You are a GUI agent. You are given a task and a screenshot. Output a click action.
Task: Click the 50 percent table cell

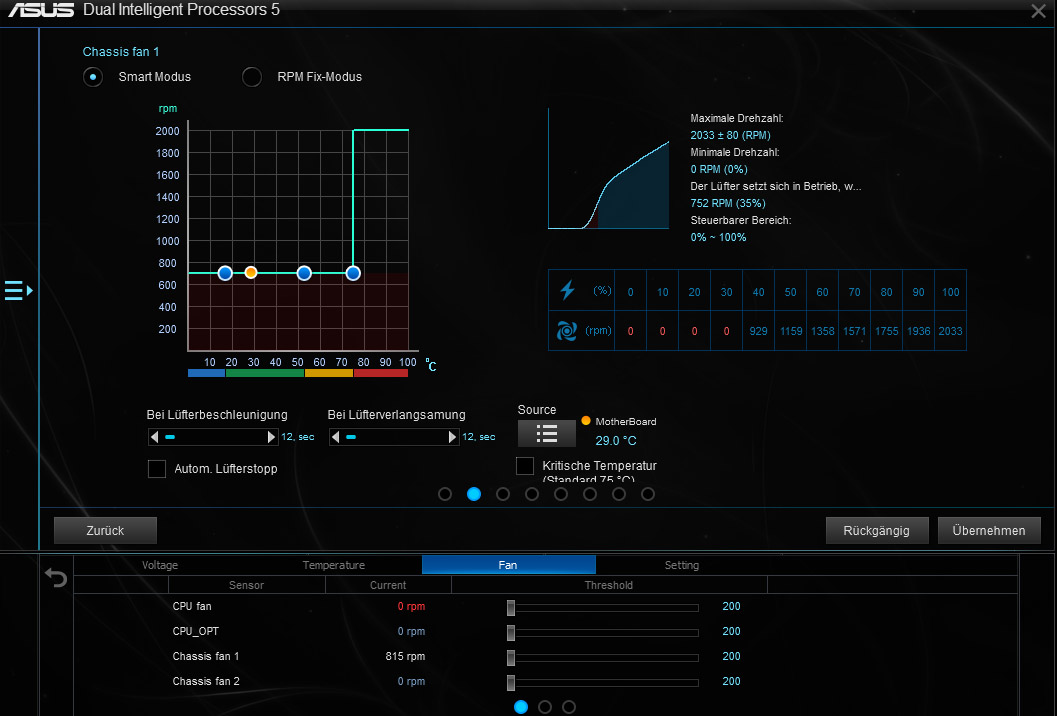point(790,292)
